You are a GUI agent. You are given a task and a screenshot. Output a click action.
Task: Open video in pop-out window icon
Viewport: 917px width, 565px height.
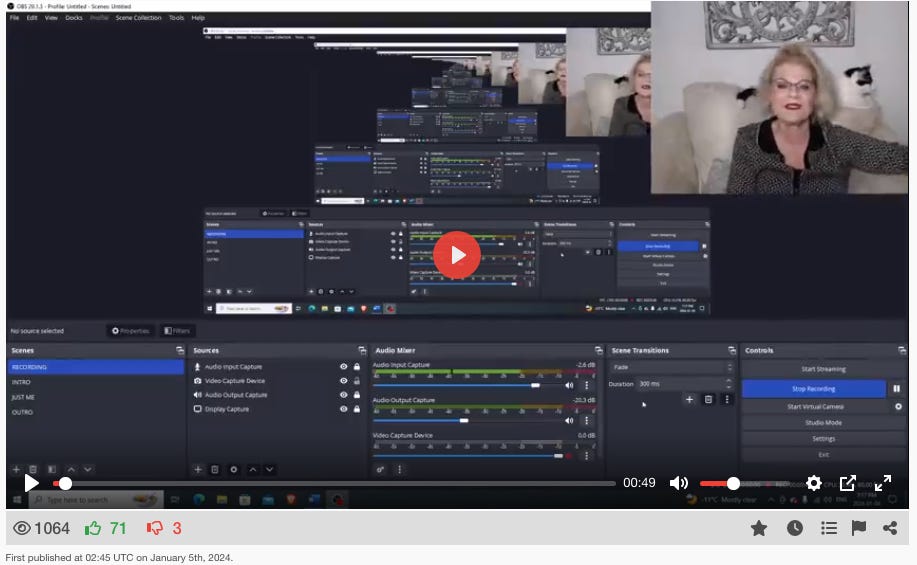click(x=847, y=483)
